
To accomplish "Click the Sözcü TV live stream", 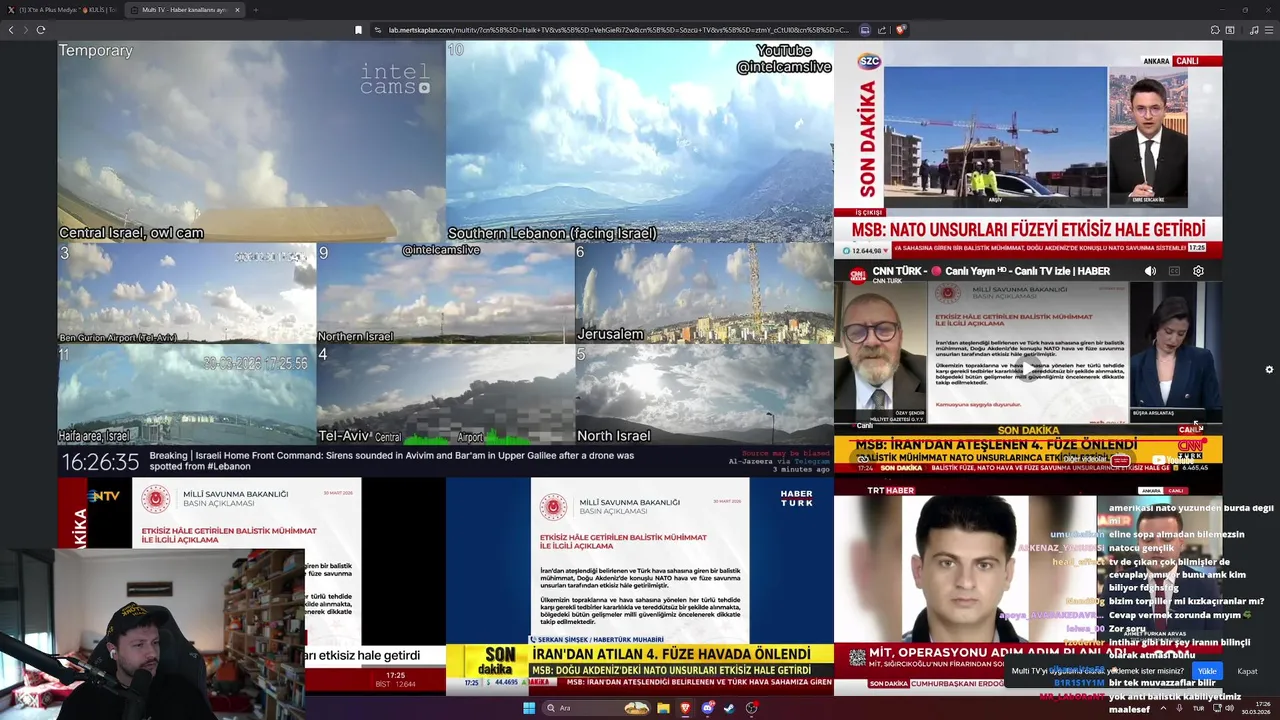I will point(1028,149).
